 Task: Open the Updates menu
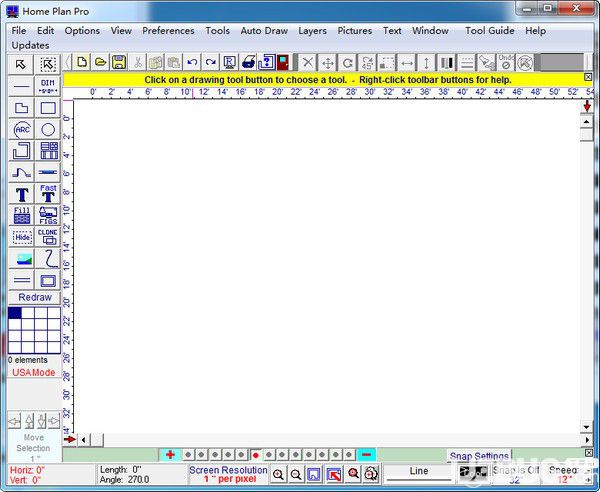coord(30,45)
